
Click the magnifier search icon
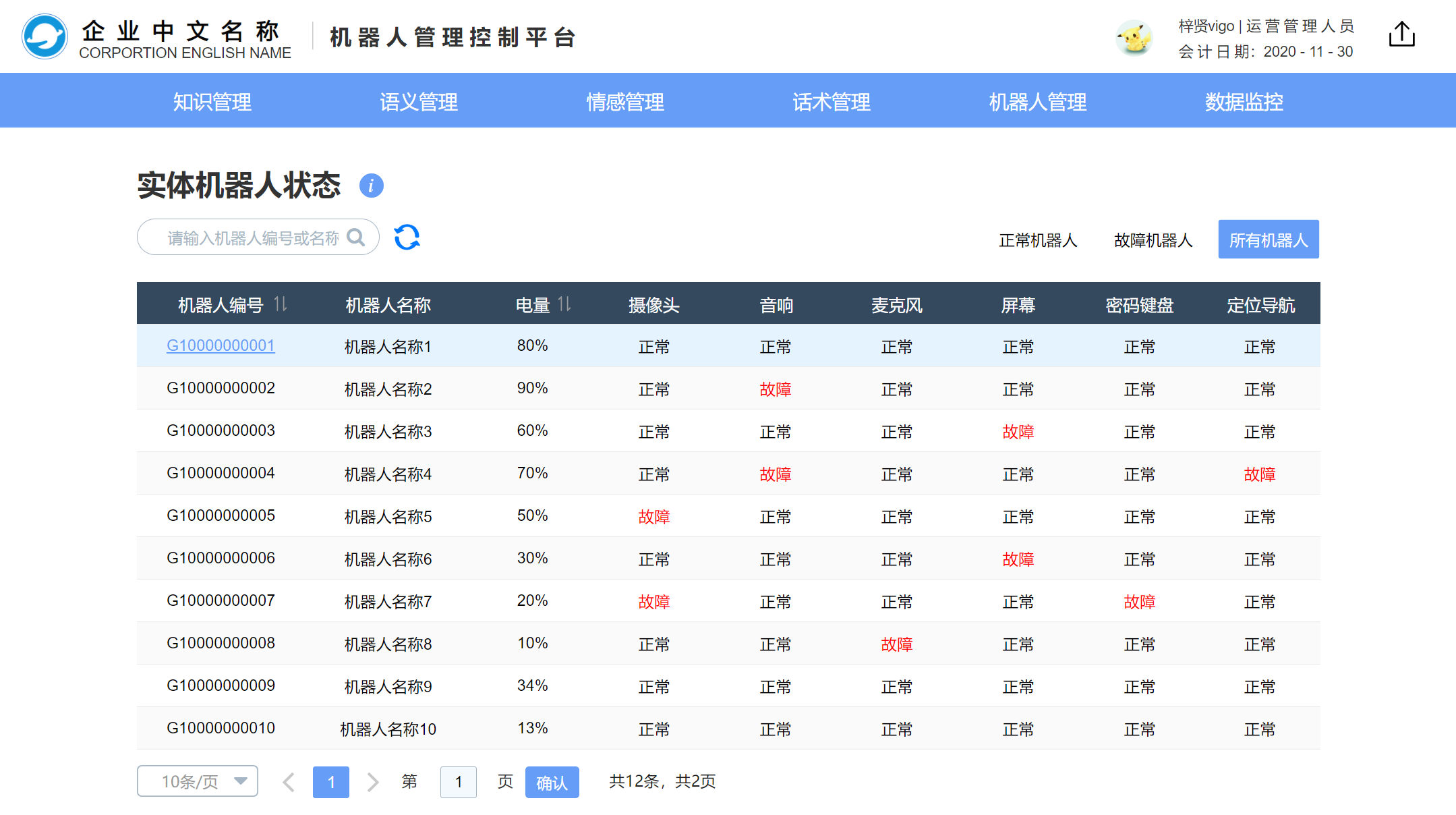click(355, 237)
